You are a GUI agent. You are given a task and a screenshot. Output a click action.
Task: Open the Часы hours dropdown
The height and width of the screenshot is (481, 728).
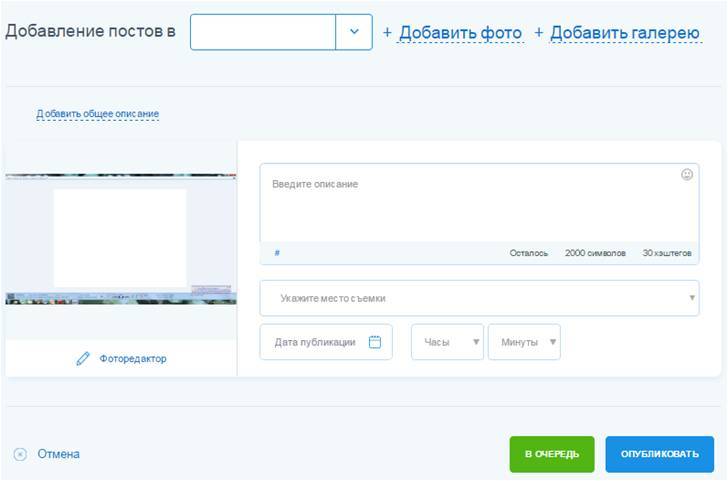447,342
